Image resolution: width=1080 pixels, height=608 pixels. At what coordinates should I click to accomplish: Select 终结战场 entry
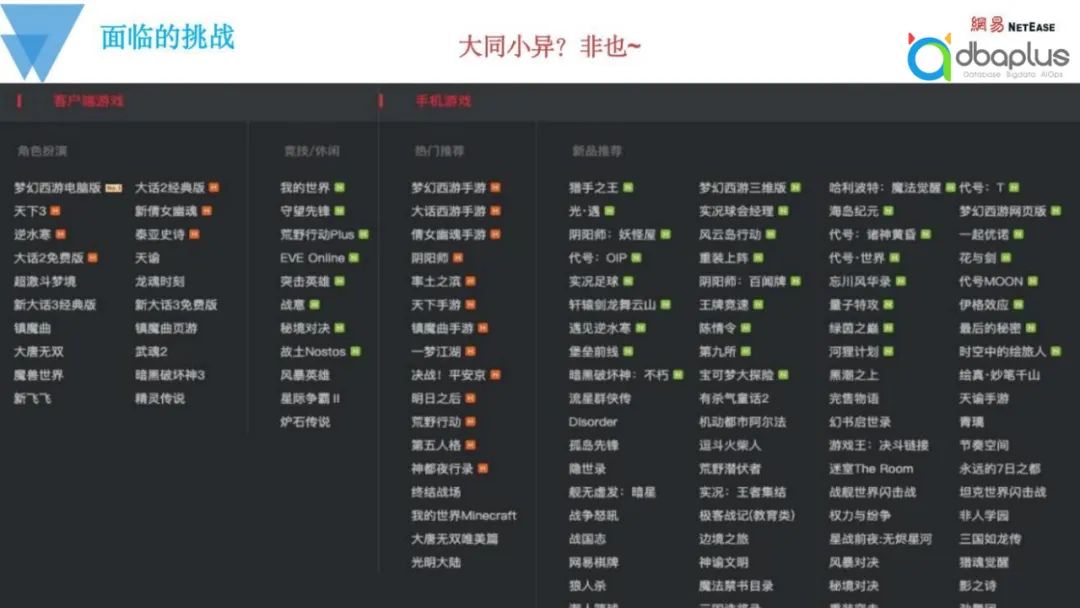coord(436,492)
